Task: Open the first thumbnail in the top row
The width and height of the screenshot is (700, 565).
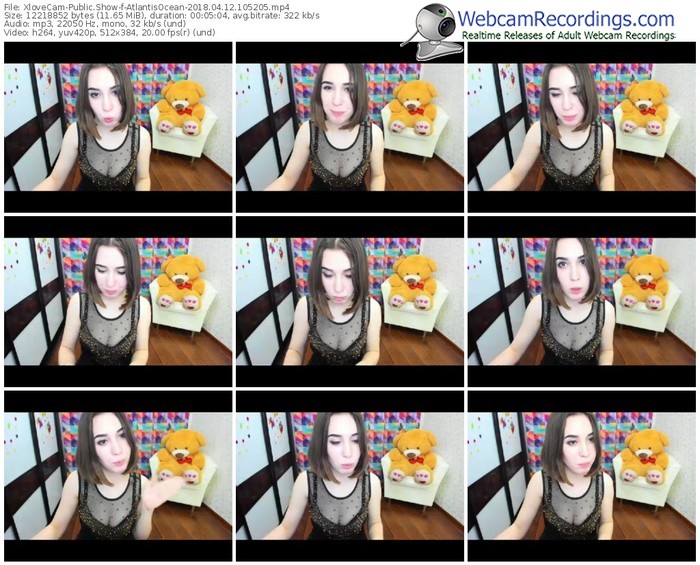Action: pyautogui.click(x=117, y=127)
